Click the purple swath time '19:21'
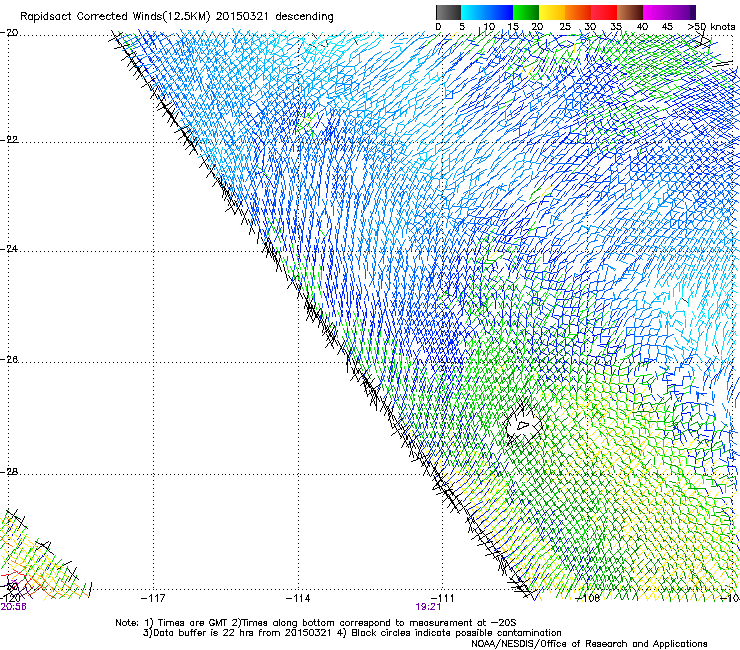The image size is (740, 650). pyautogui.click(x=428, y=607)
